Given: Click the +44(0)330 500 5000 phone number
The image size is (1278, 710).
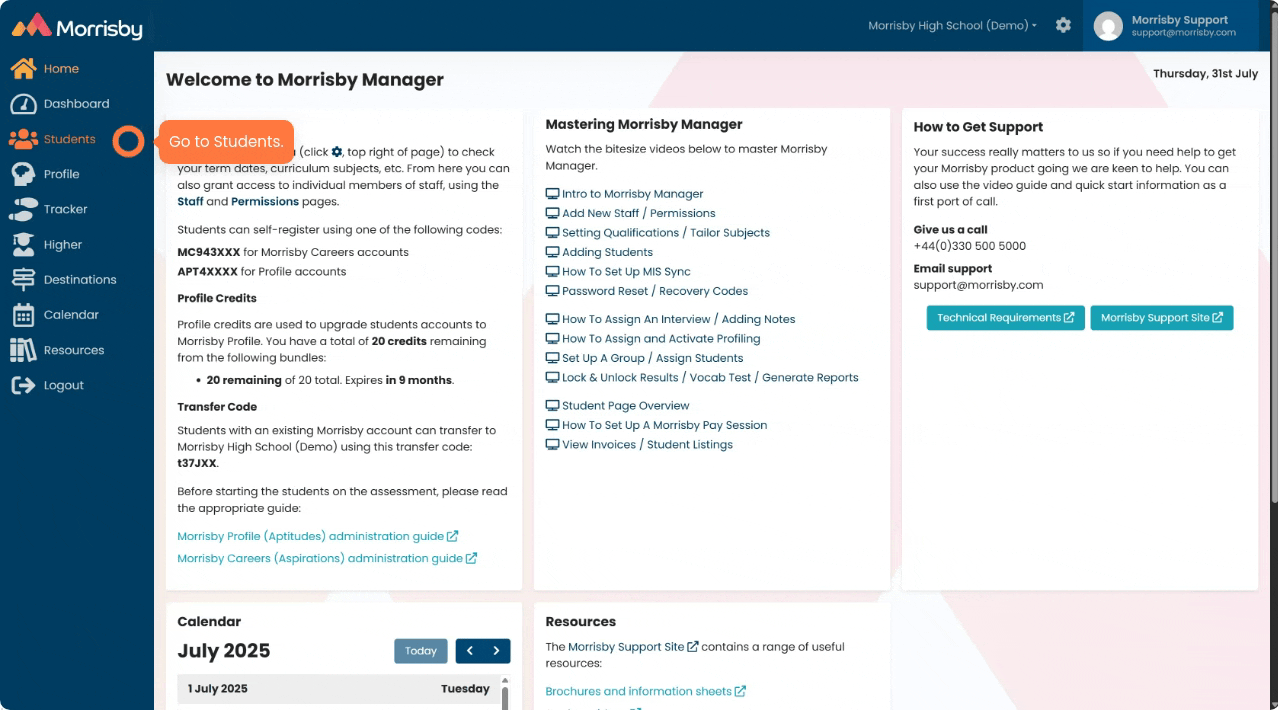Looking at the screenshot, I should (x=969, y=246).
